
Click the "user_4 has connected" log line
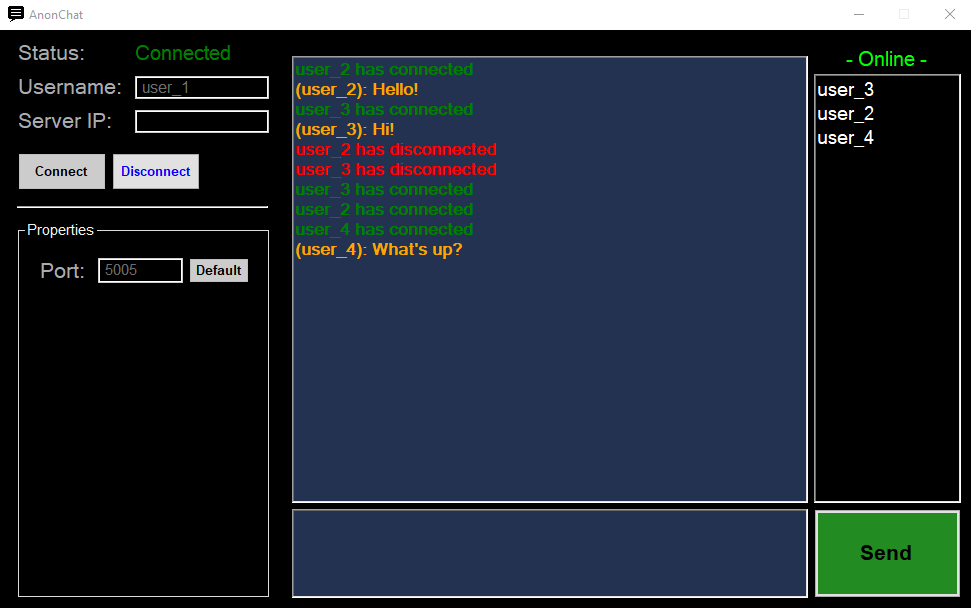pos(384,230)
